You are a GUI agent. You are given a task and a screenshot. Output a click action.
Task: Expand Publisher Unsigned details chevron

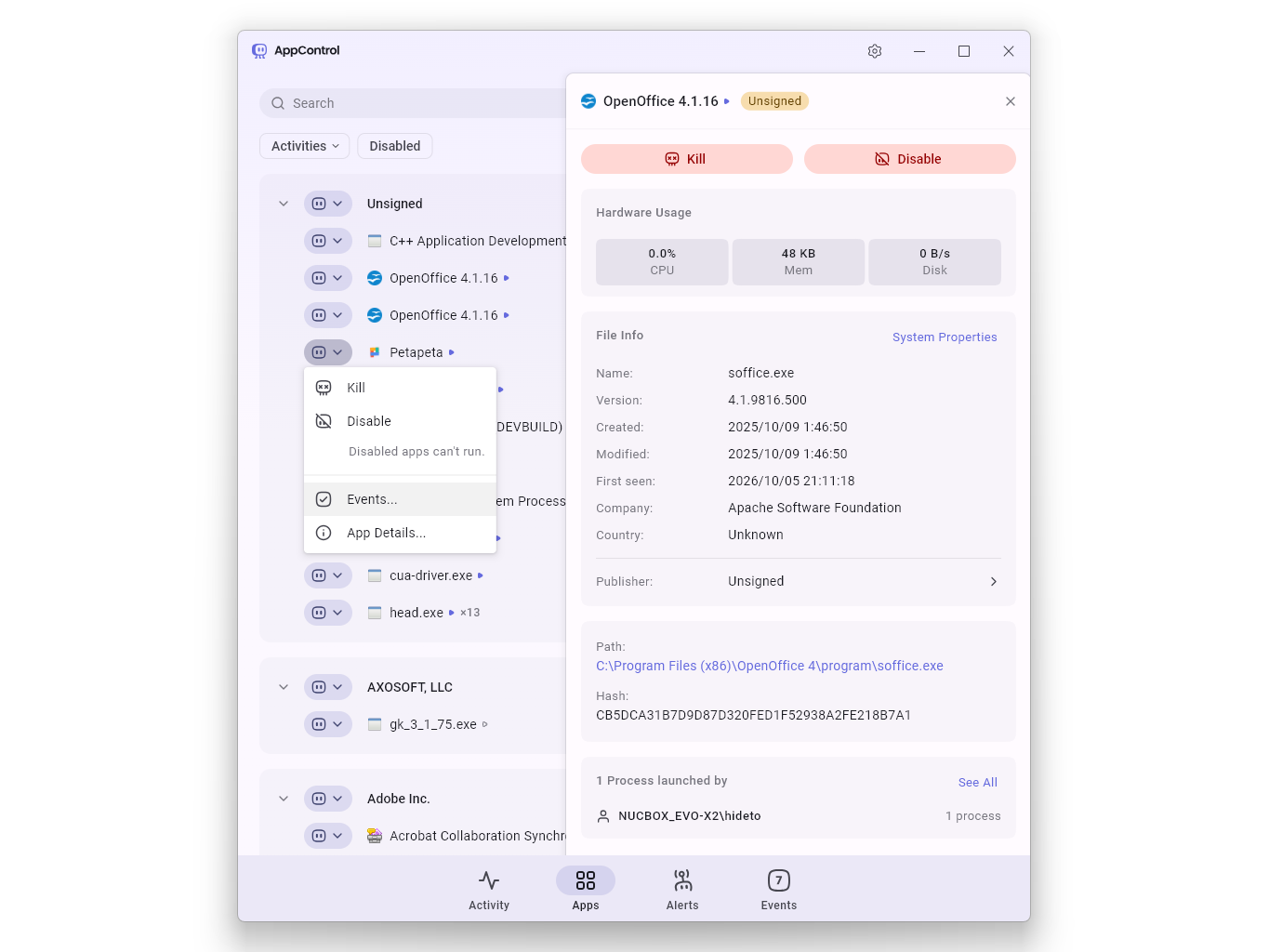pos(994,581)
